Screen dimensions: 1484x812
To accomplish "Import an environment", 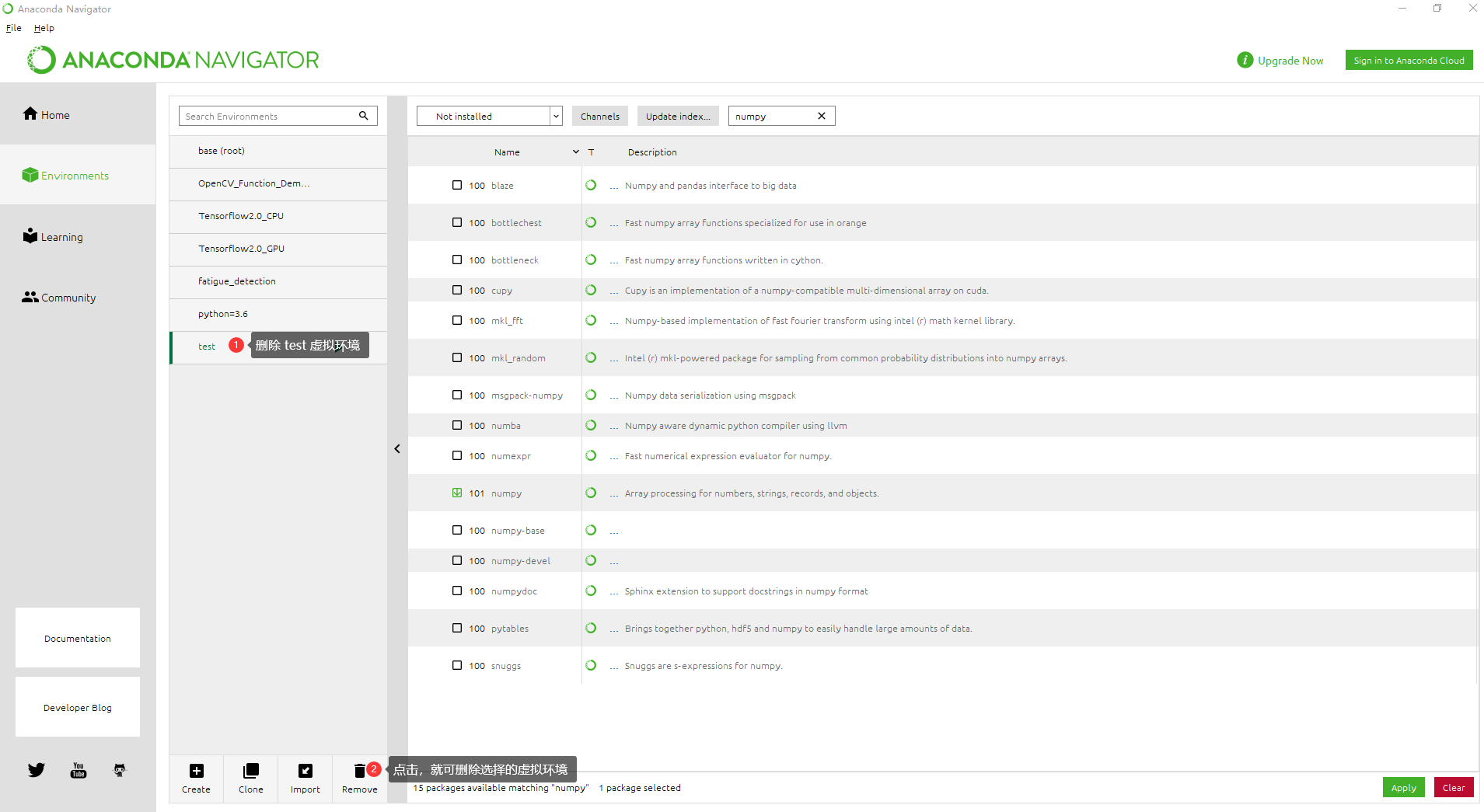I will (x=305, y=778).
